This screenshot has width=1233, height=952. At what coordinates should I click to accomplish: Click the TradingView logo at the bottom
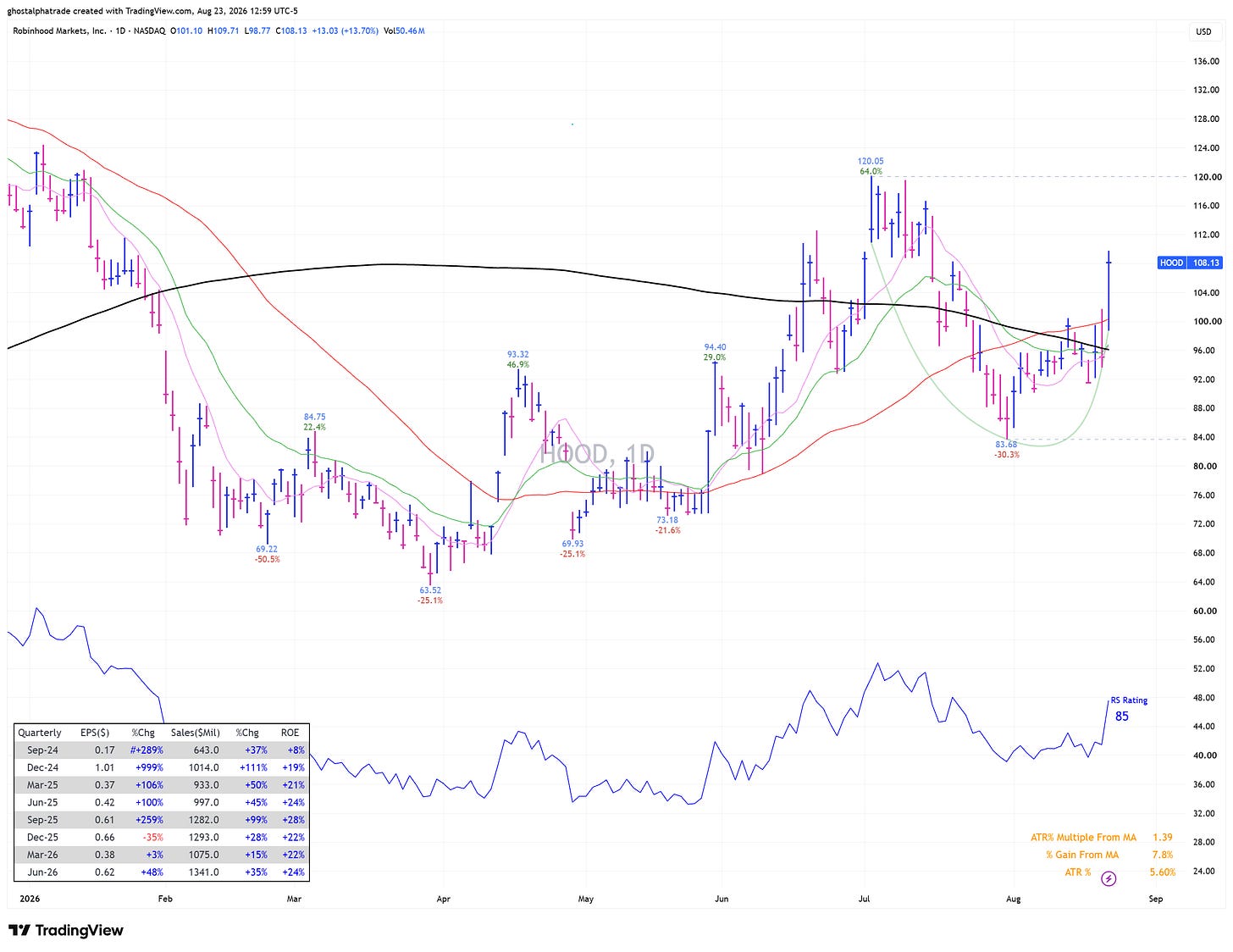tap(66, 930)
